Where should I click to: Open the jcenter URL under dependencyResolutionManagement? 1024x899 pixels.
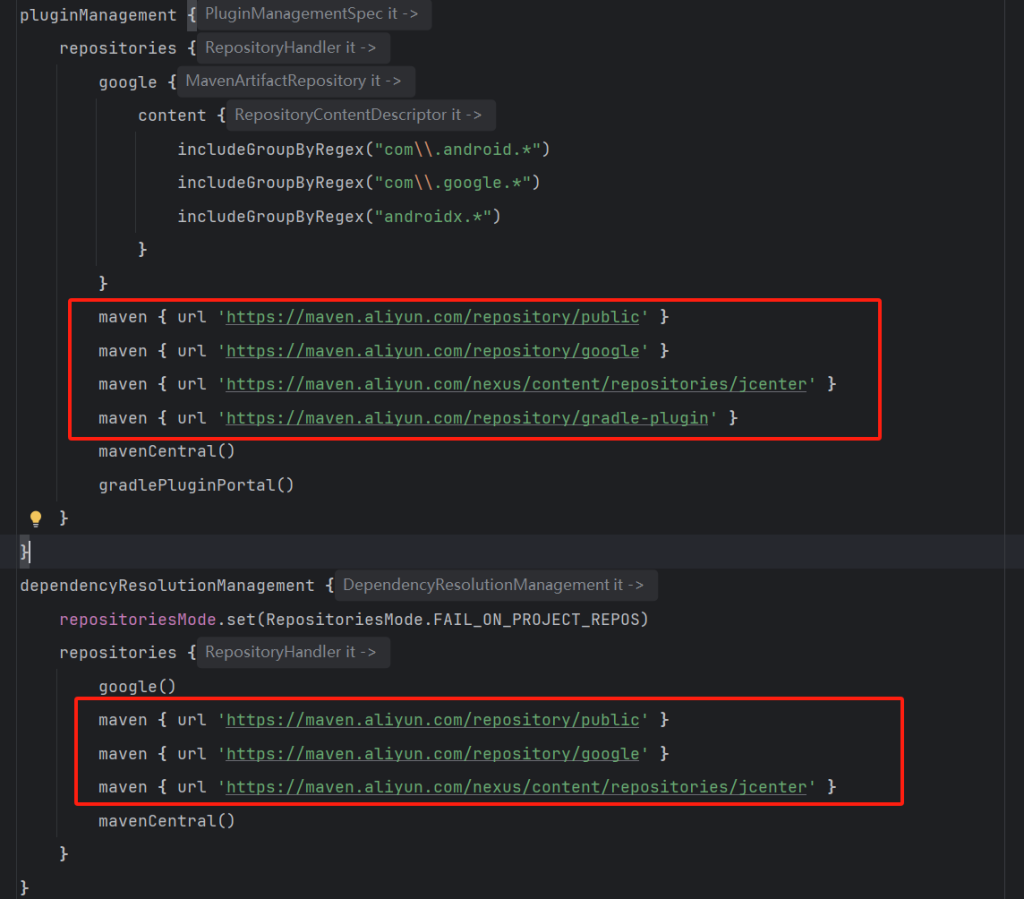[516, 787]
